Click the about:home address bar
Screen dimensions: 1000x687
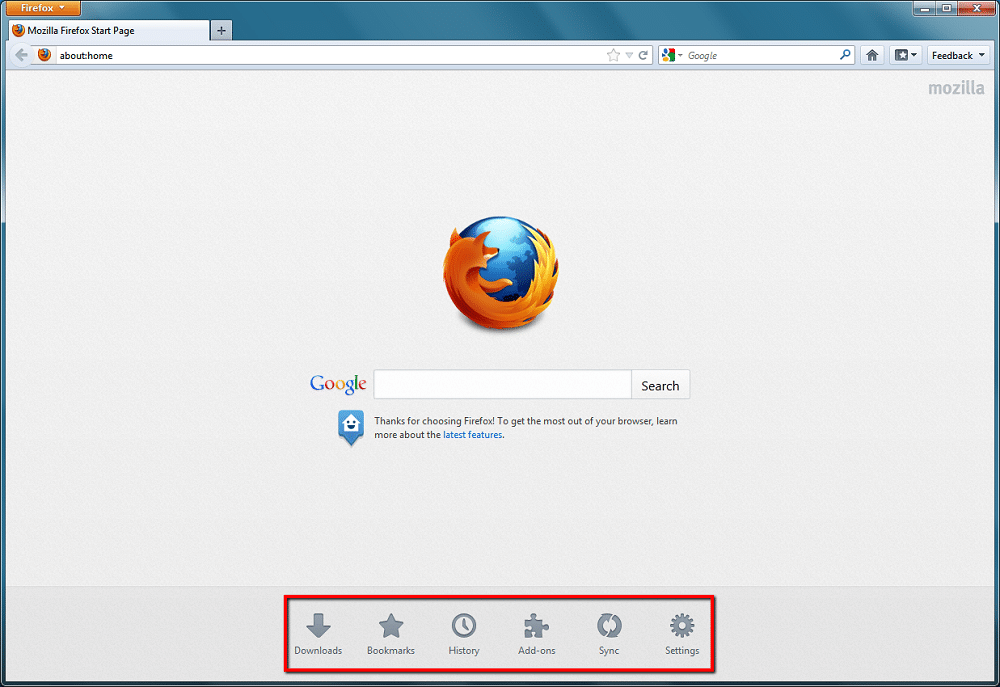[330, 55]
